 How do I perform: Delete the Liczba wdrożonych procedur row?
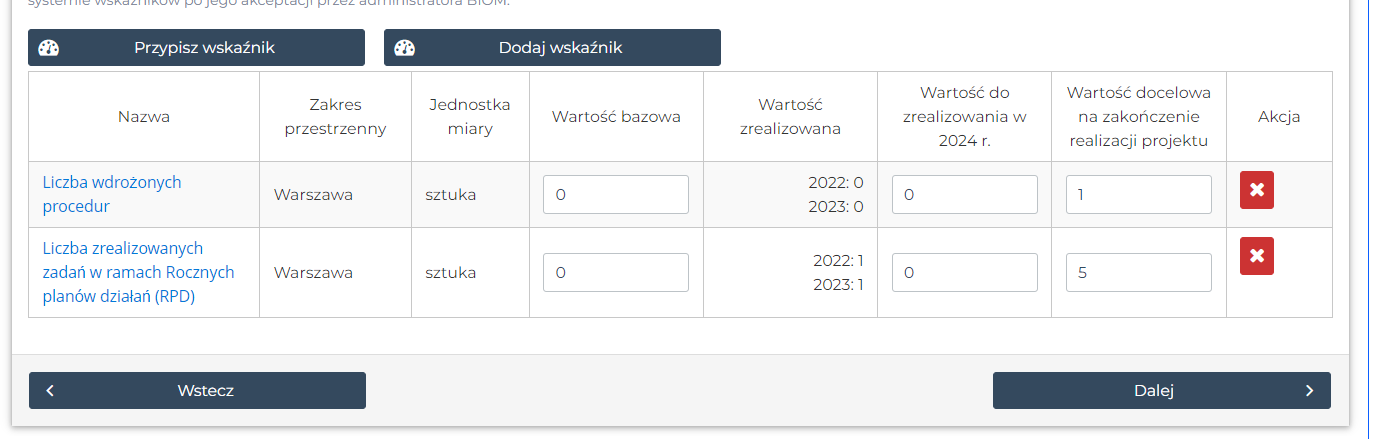pyautogui.click(x=1256, y=190)
